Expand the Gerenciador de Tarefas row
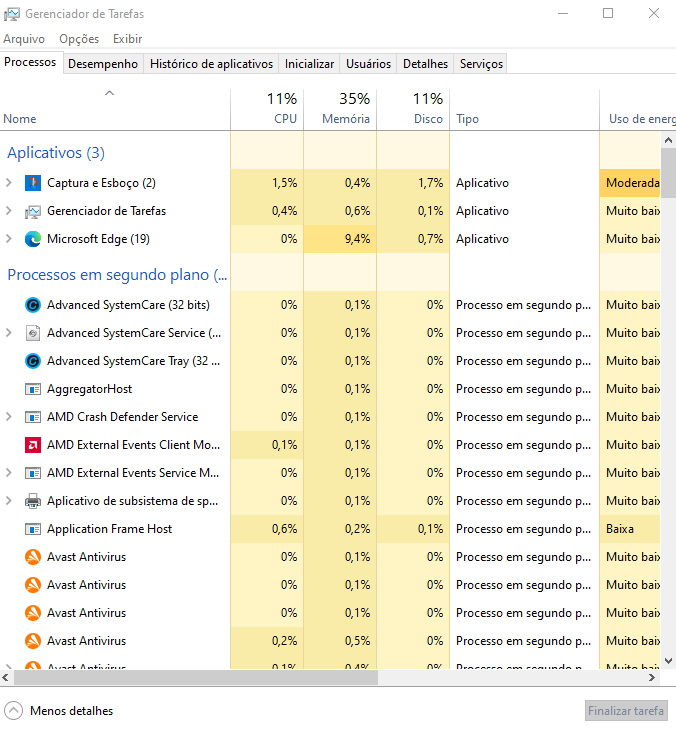This screenshot has width=676, height=729. [9, 211]
